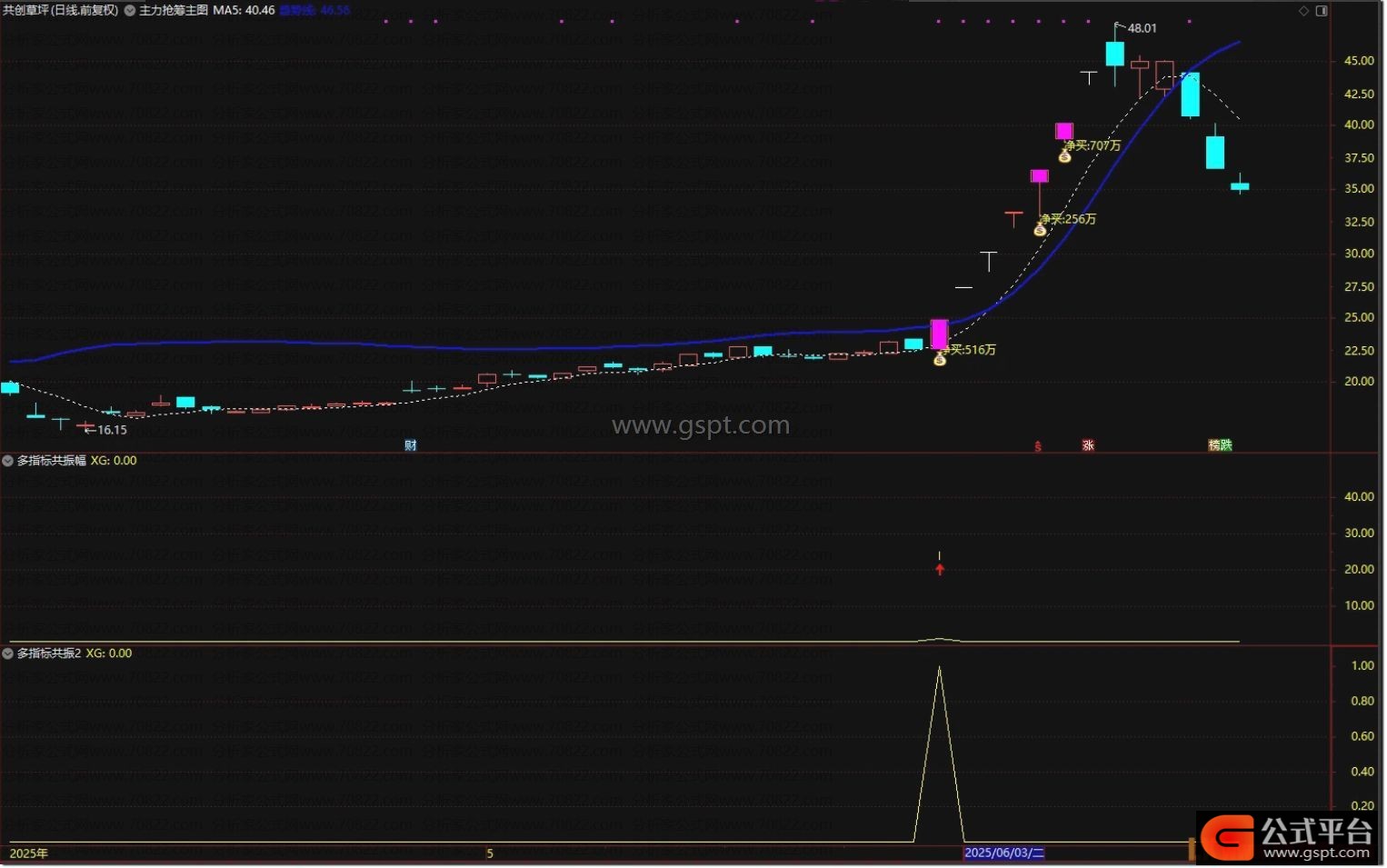Click the red up-arrow signal in 多指标共振幅 panel

coord(942,570)
